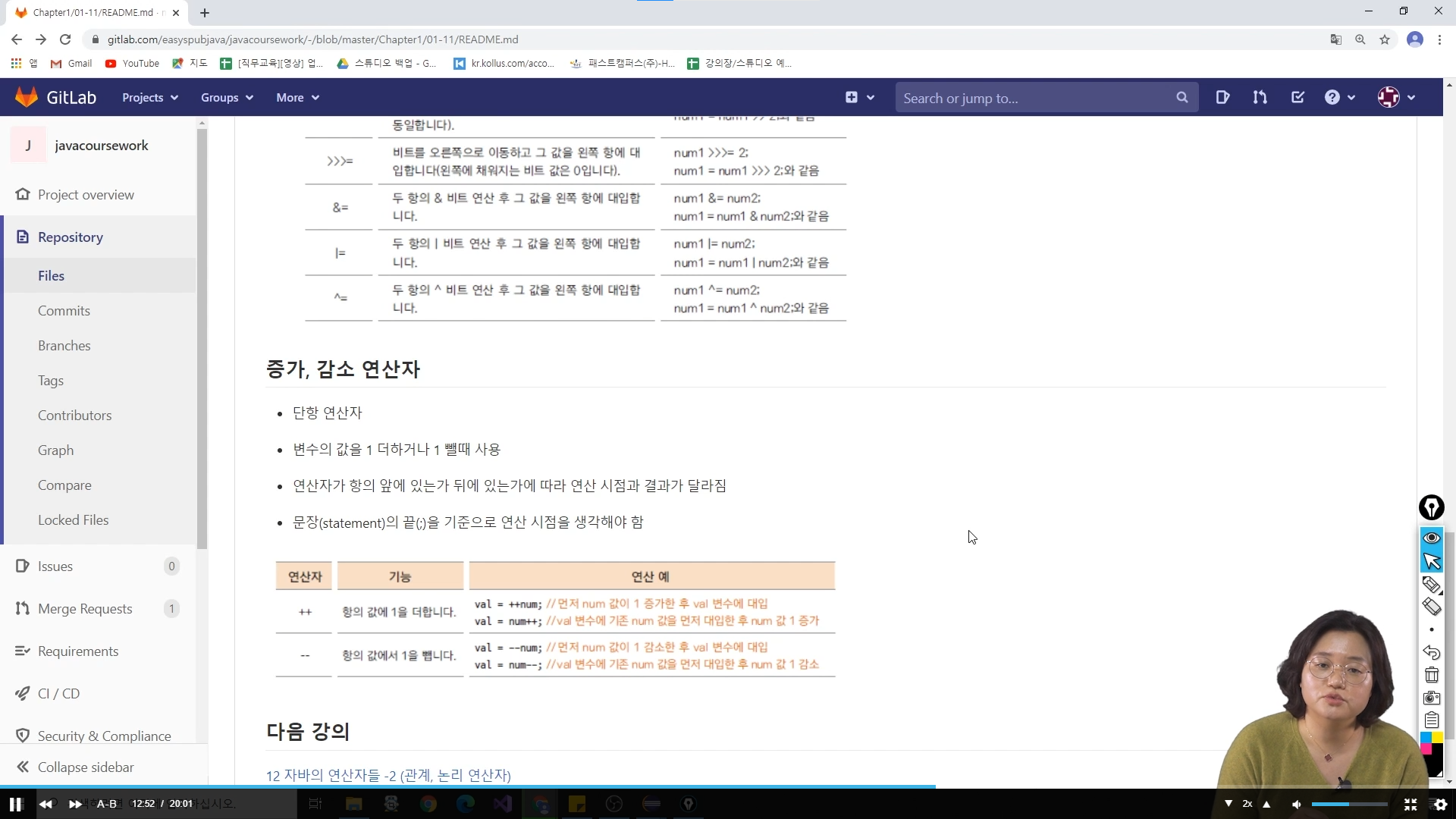The width and height of the screenshot is (1456, 819).
Task: Adjust the player volume slider
Action: [1348, 804]
